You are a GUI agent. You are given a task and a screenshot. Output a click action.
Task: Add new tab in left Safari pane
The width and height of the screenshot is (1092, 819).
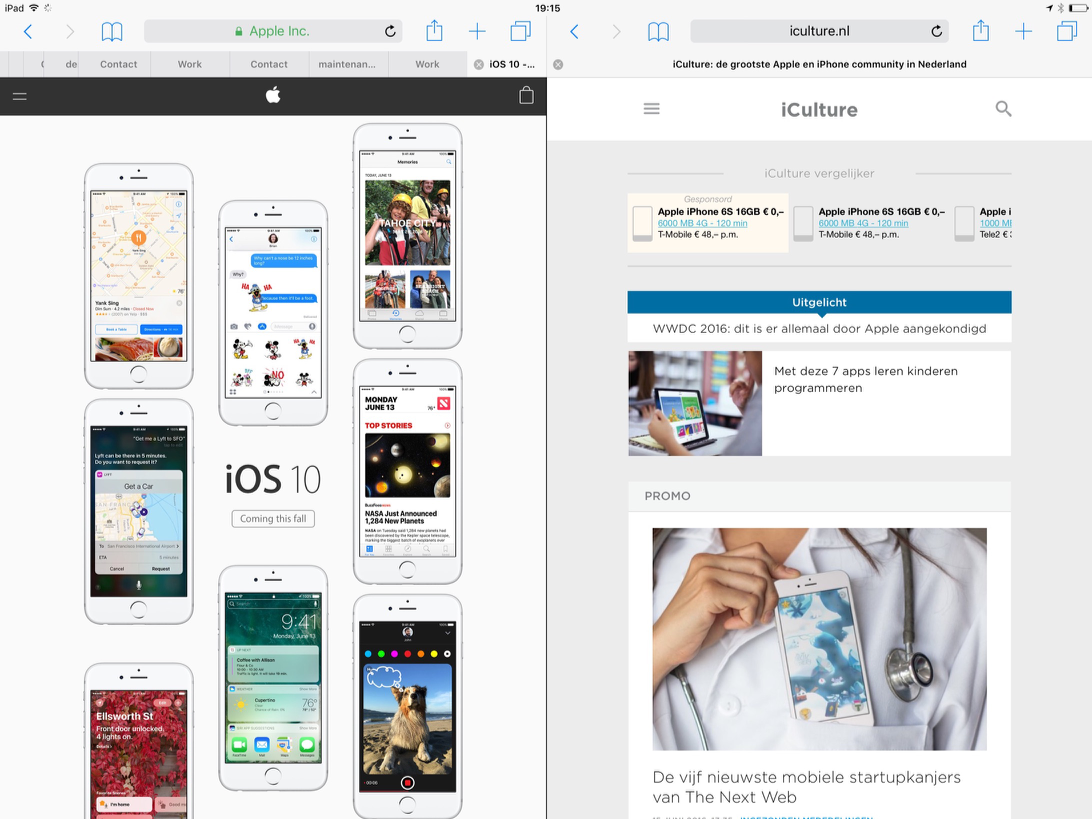tap(477, 31)
